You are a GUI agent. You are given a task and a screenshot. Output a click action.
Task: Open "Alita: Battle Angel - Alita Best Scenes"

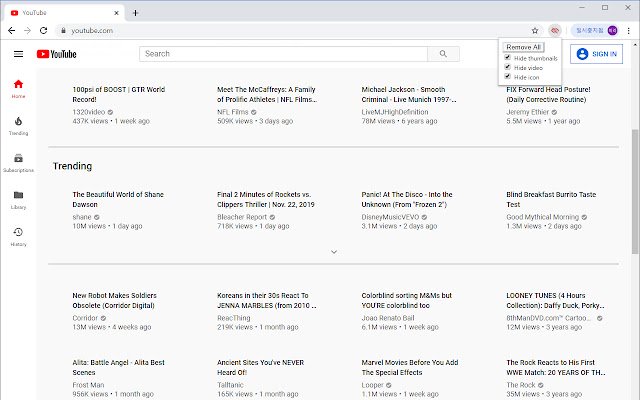[118, 367]
